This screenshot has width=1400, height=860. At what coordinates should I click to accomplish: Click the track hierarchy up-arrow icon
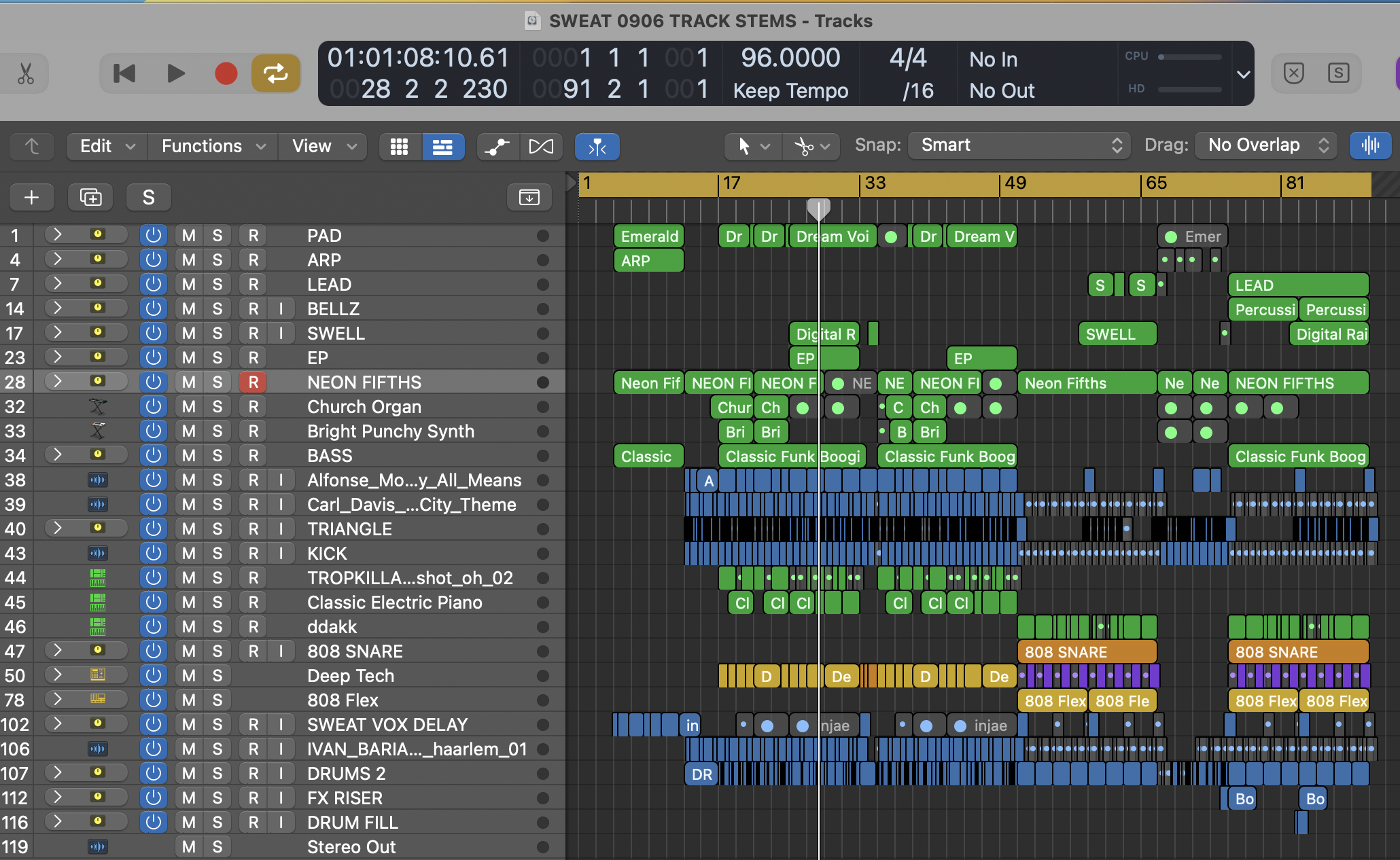pos(32,146)
